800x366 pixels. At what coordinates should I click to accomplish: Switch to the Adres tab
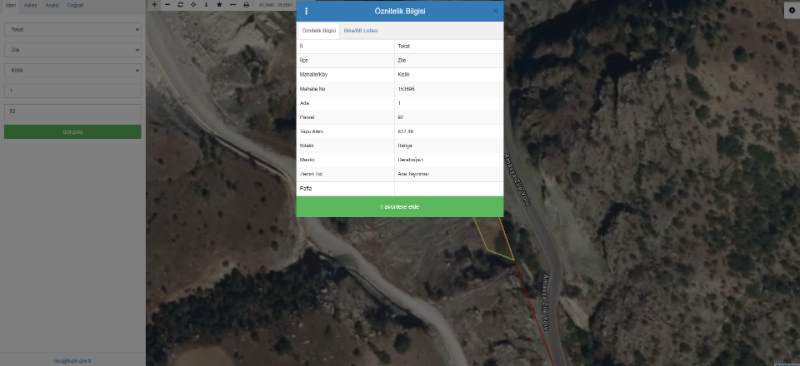[31, 5]
